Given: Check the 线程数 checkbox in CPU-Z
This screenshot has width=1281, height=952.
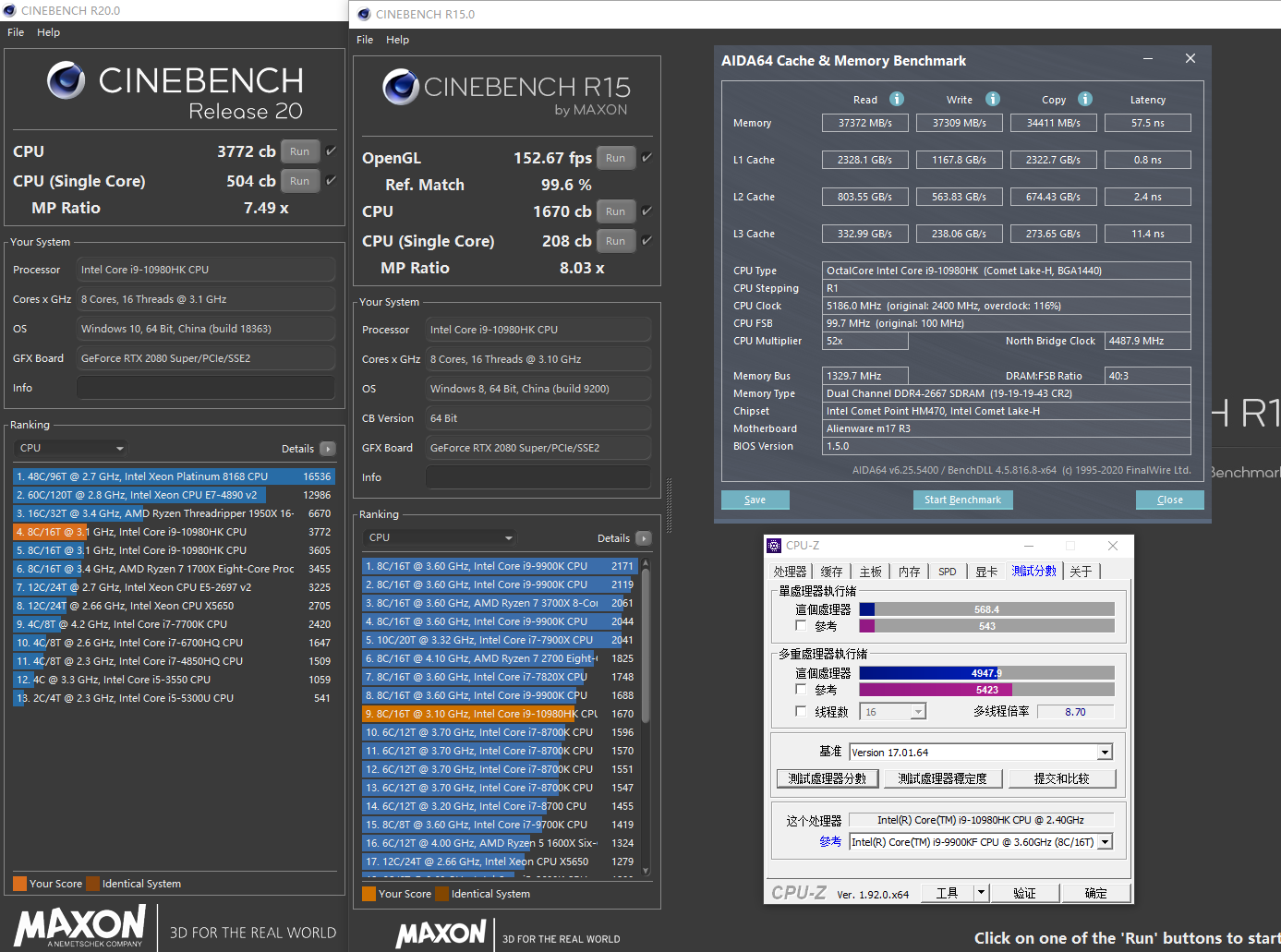Looking at the screenshot, I should (x=801, y=711).
